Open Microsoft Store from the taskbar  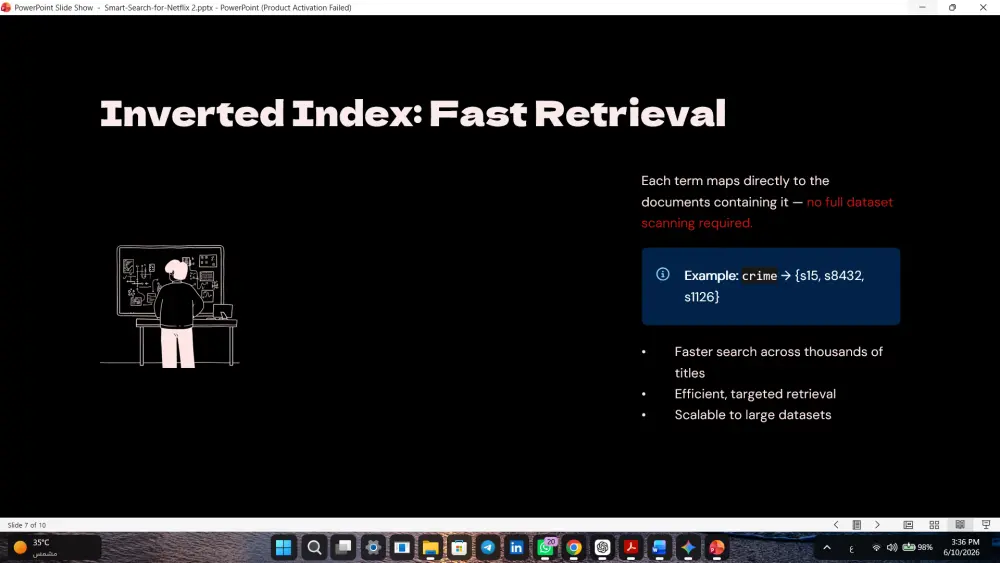pyautogui.click(x=459, y=547)
